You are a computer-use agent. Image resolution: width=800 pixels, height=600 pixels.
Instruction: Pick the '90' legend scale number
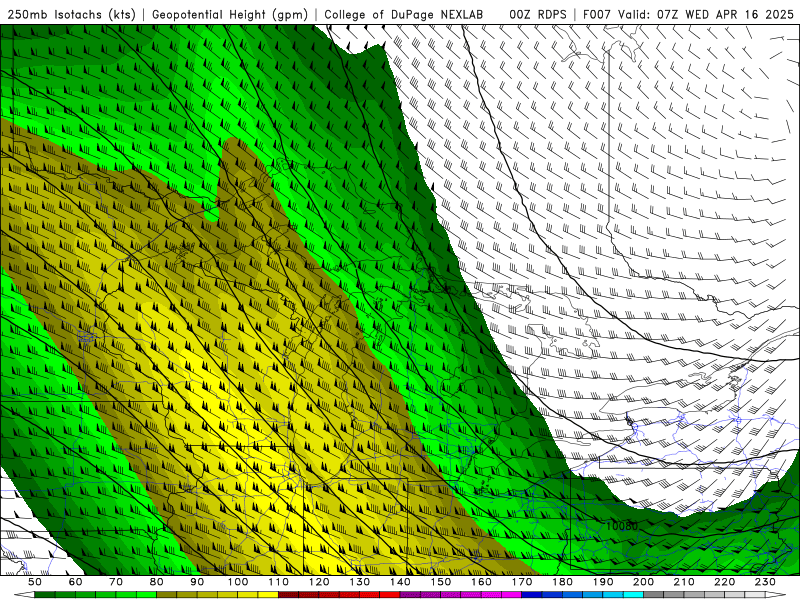tap(197, 582)
